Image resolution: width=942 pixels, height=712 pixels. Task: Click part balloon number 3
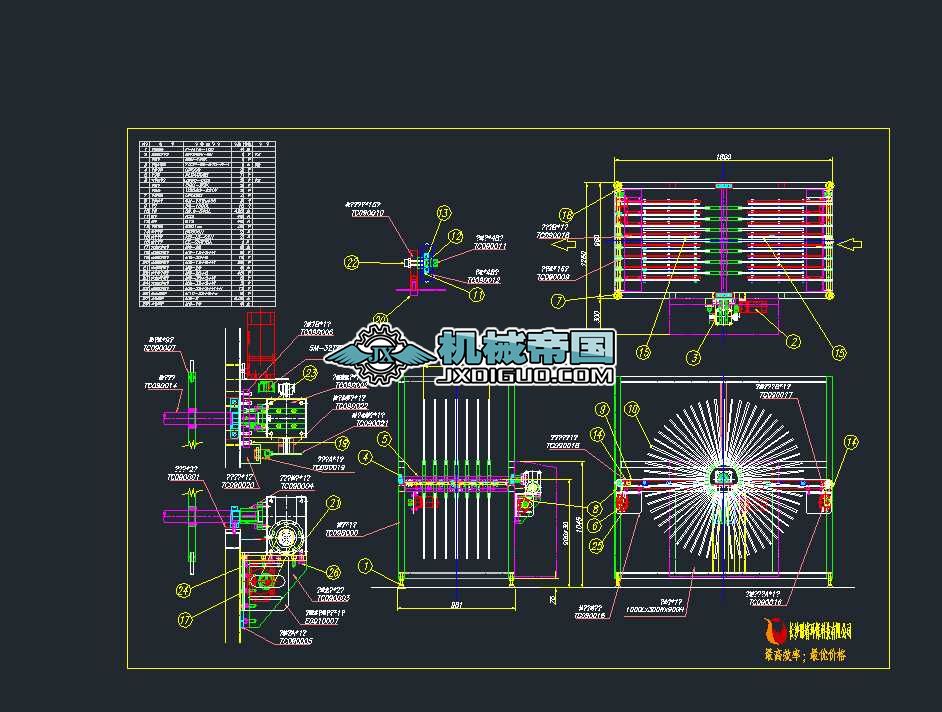coord(694,358)
